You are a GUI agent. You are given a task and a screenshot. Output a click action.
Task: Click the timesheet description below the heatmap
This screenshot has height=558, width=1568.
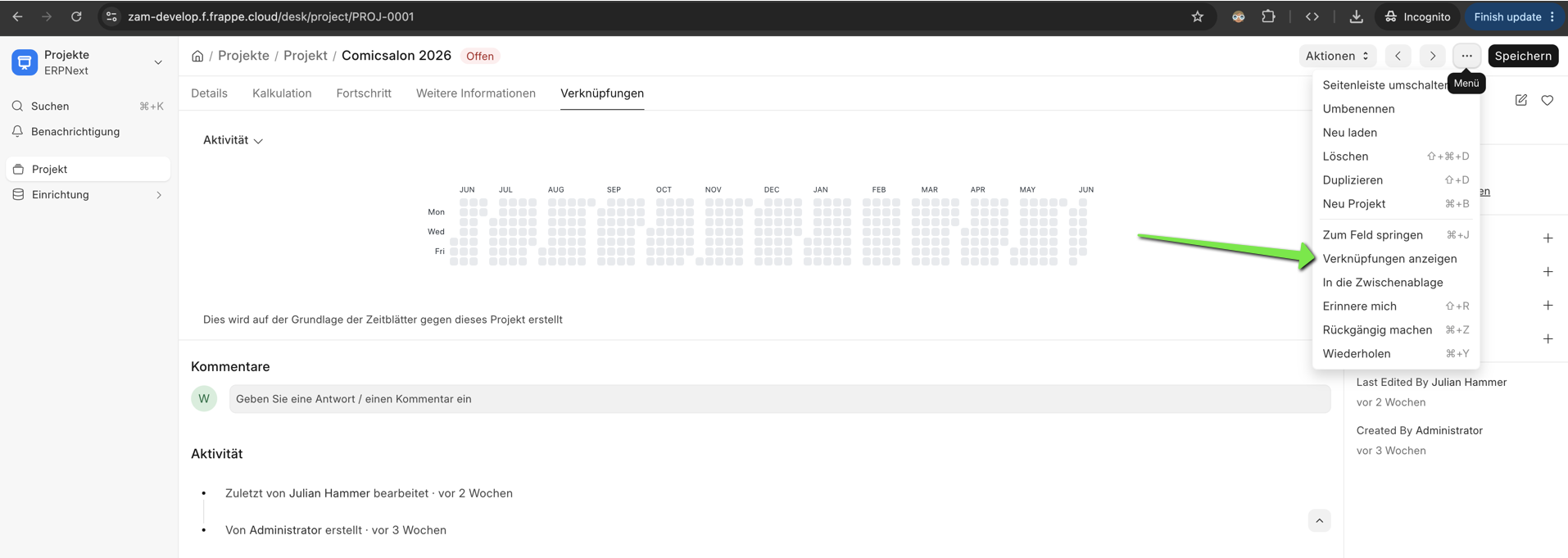(x=383, y=320)
